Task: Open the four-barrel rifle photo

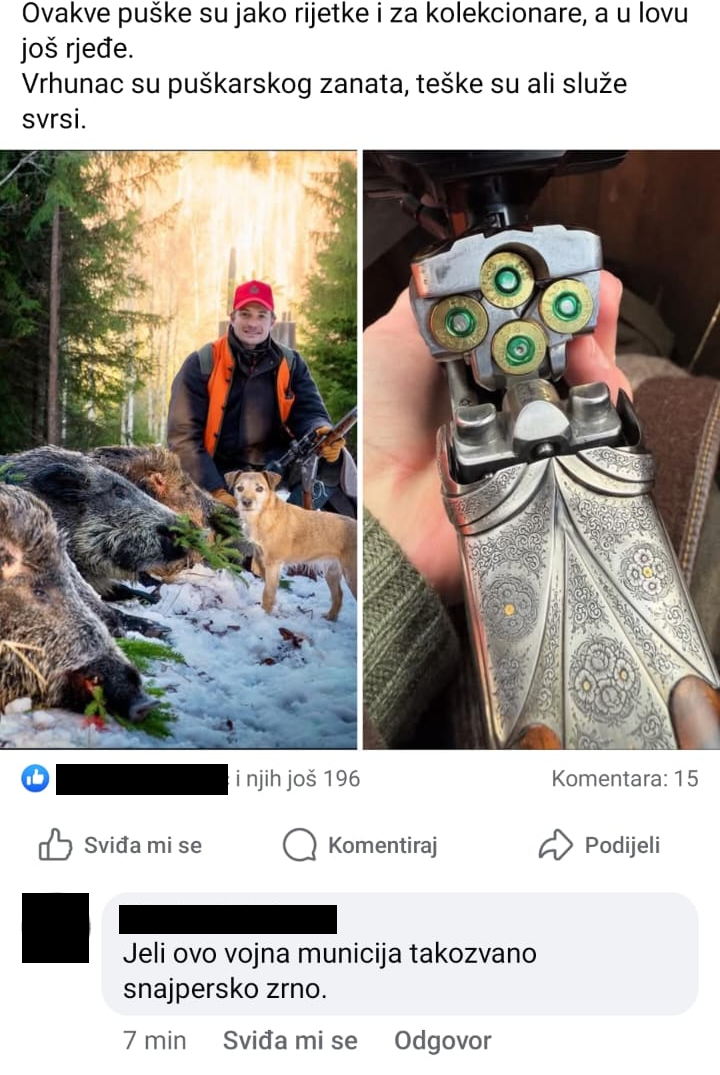Action: click(x=541, y=449)
